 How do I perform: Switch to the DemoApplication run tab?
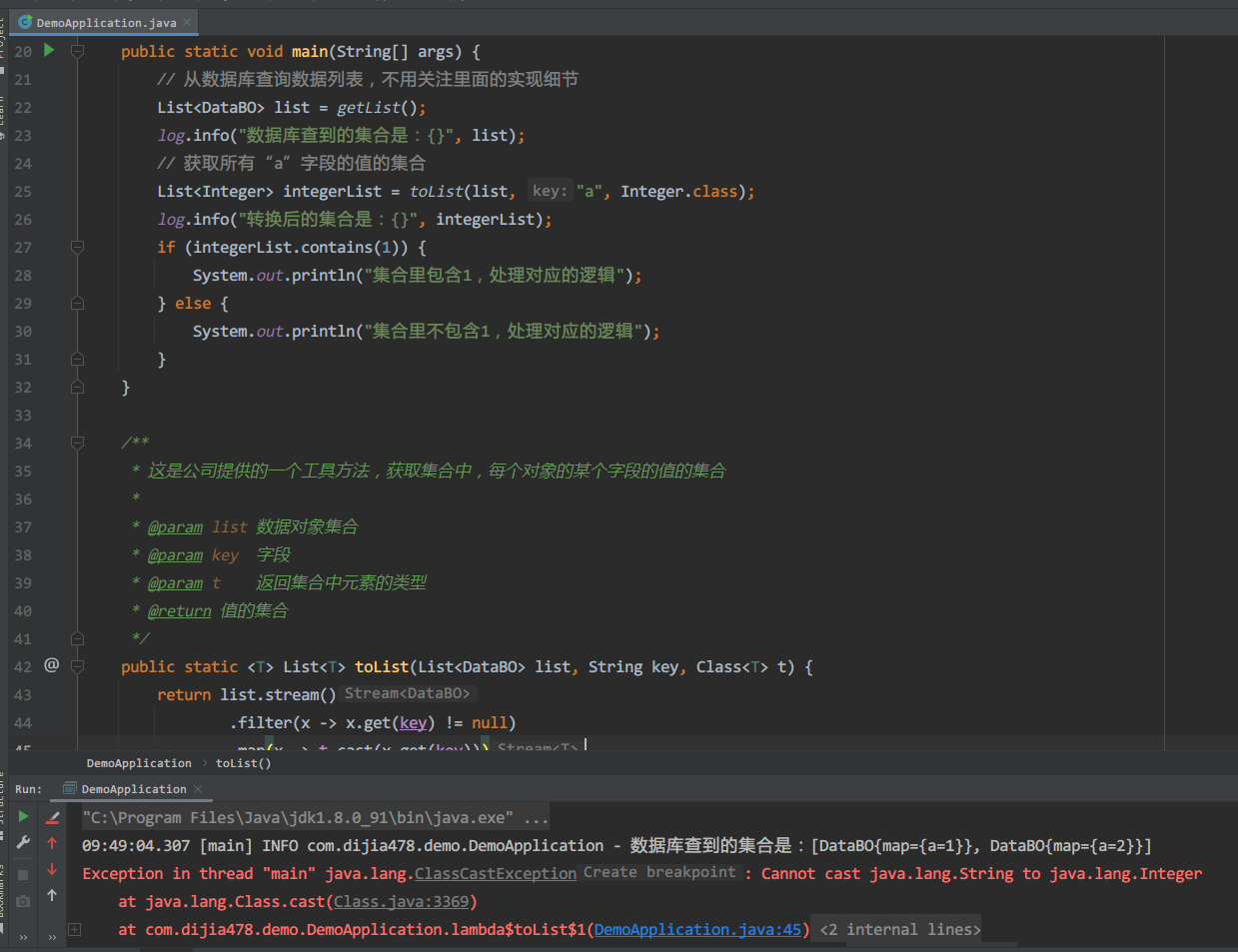133,789
